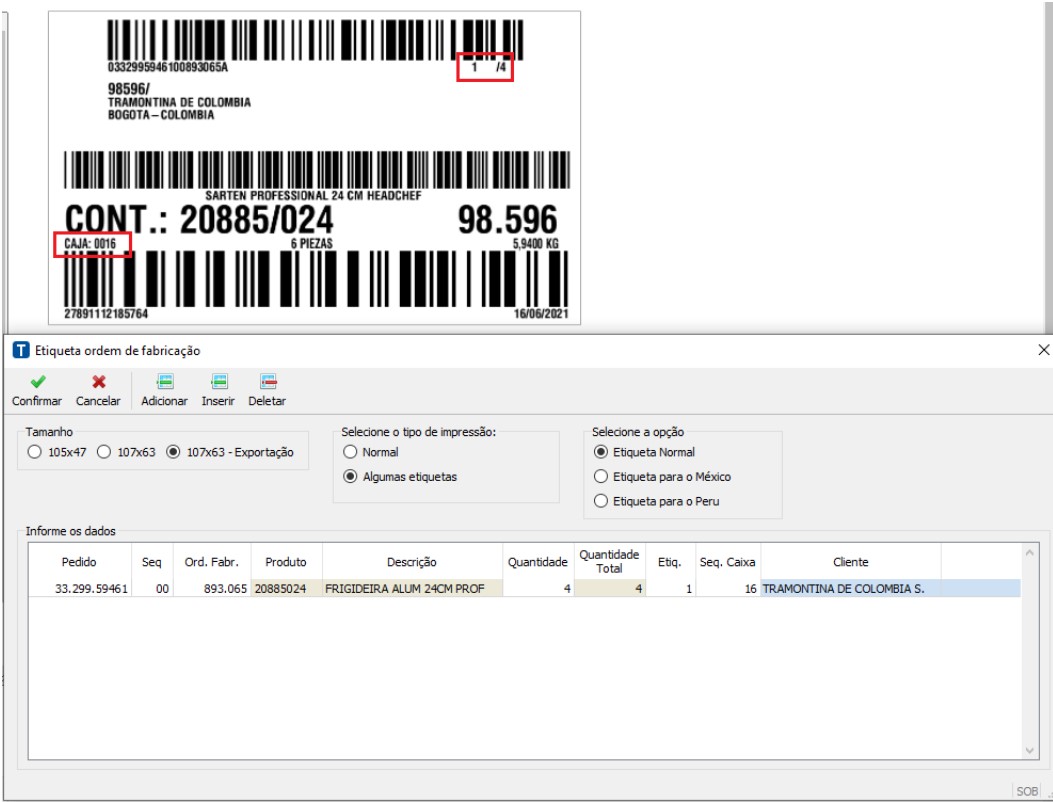The width and height of the screenshot is (1053, 802).
Task: Click the Adicionar row icon
Action: 164,381
